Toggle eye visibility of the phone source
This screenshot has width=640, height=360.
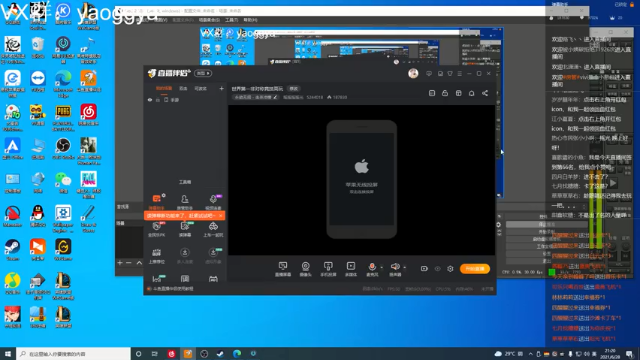[x=150, y=100]
